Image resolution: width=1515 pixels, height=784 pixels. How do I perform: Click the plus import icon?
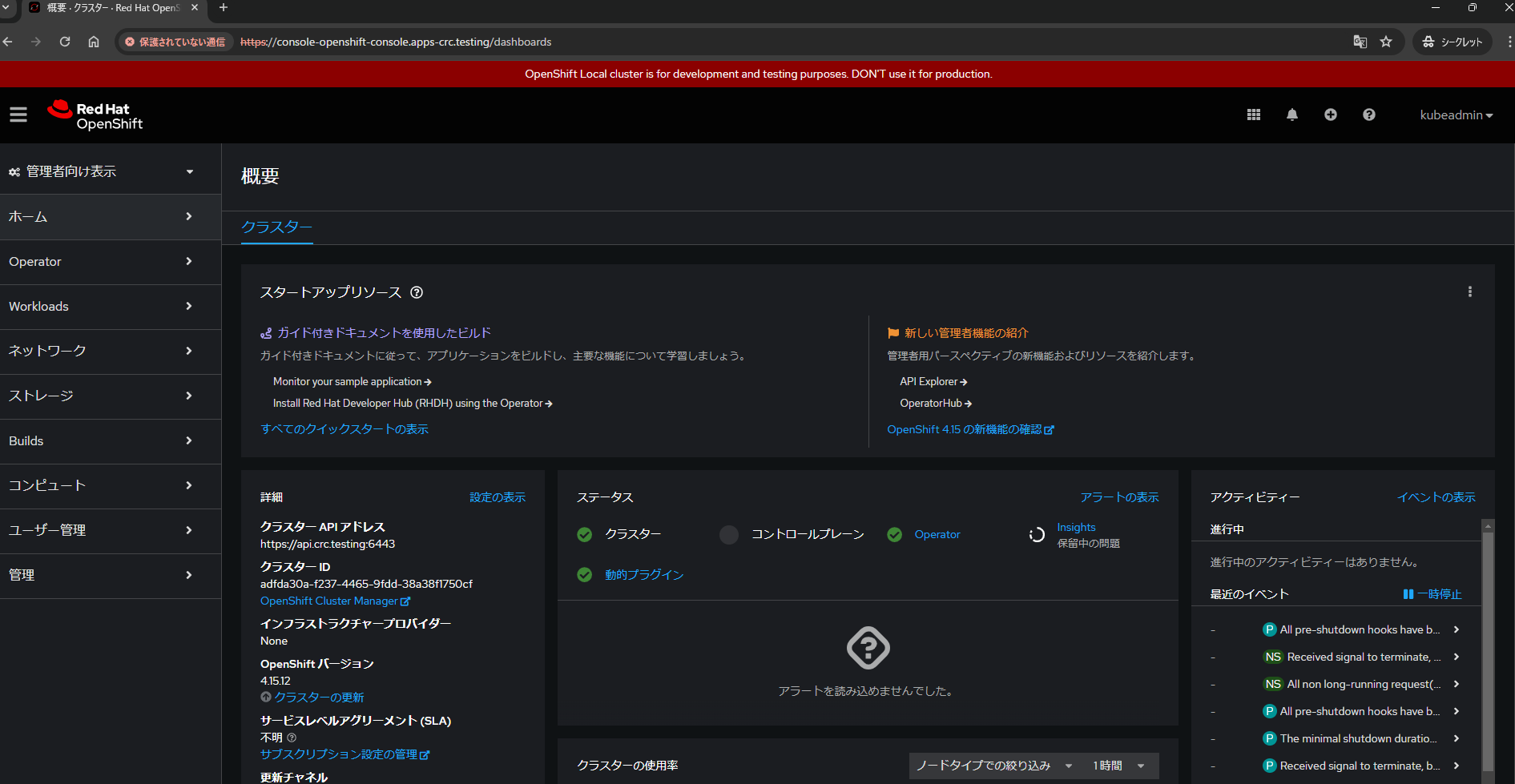[1331, 115]
